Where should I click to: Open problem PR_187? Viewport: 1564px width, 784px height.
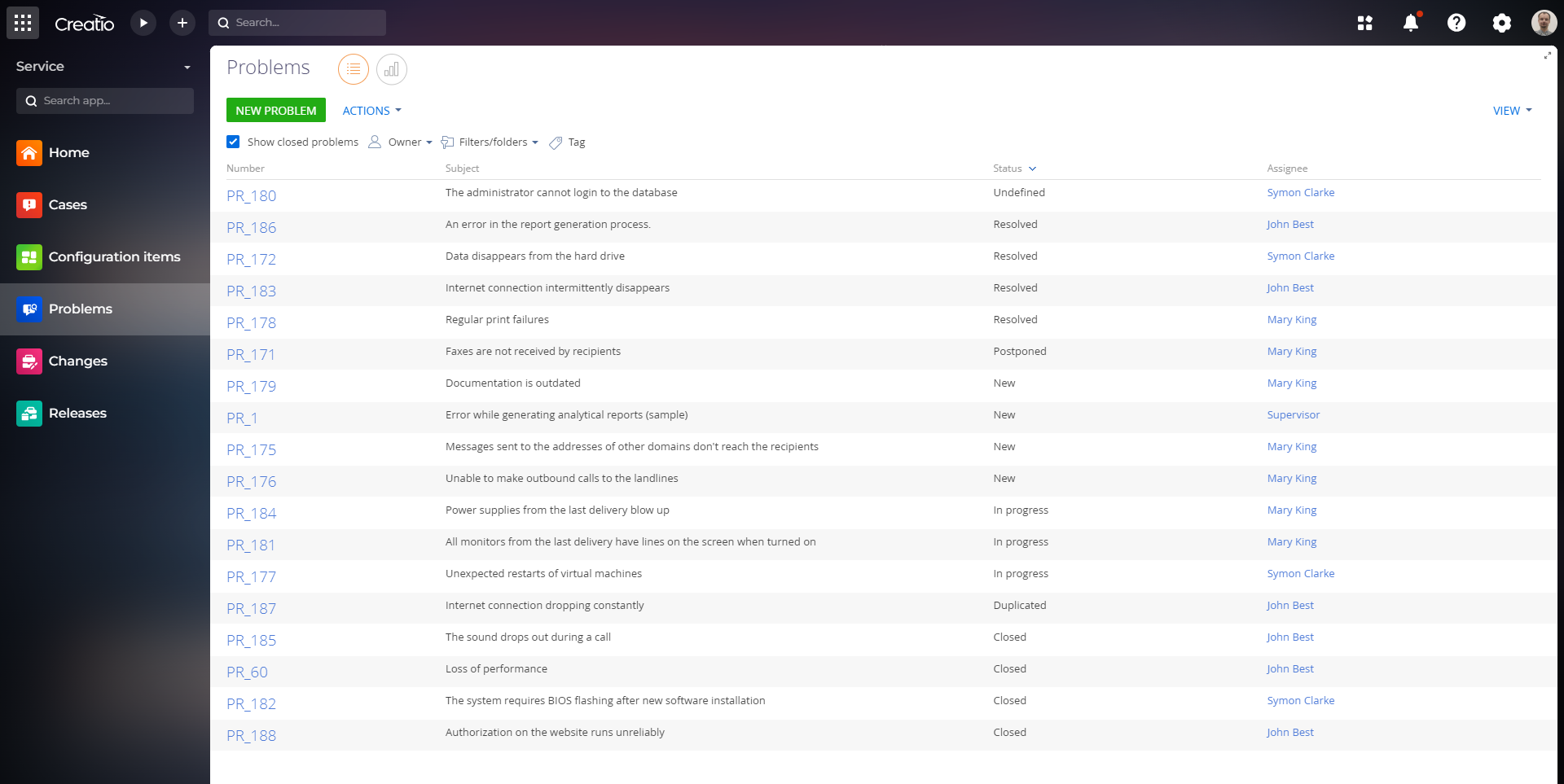[252, 609]
